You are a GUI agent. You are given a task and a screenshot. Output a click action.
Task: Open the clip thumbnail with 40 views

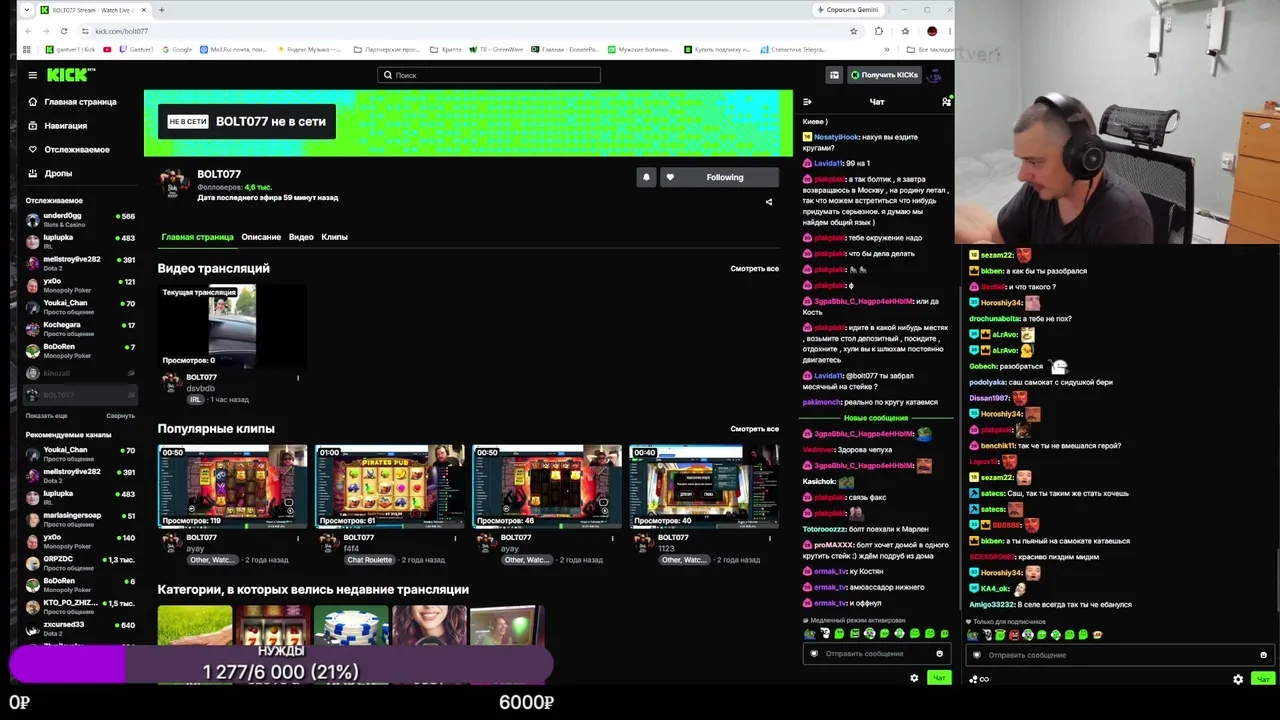(704, 486)
